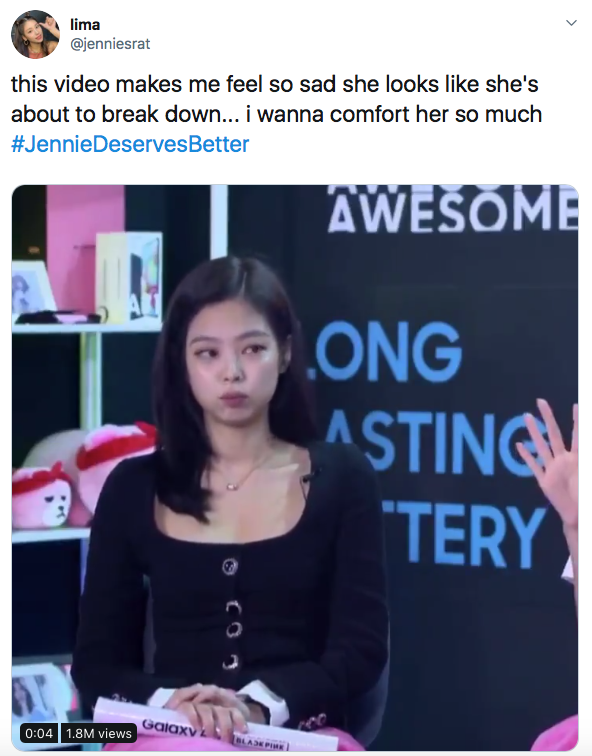This screenshot has width=592, height=756.
Task: Expand the tweet options chevron
Action: (x=571, y=23)
